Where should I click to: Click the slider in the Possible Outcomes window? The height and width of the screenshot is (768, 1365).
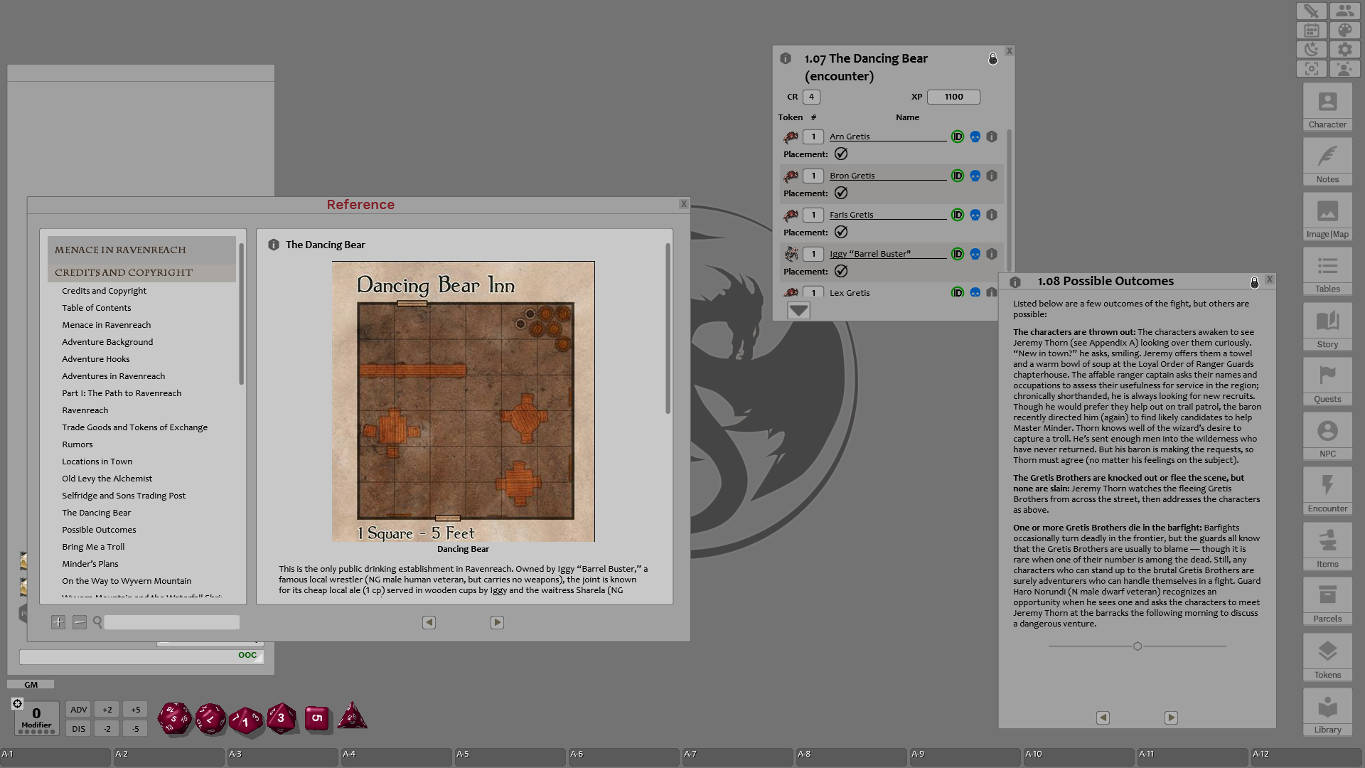[1137, 646]
